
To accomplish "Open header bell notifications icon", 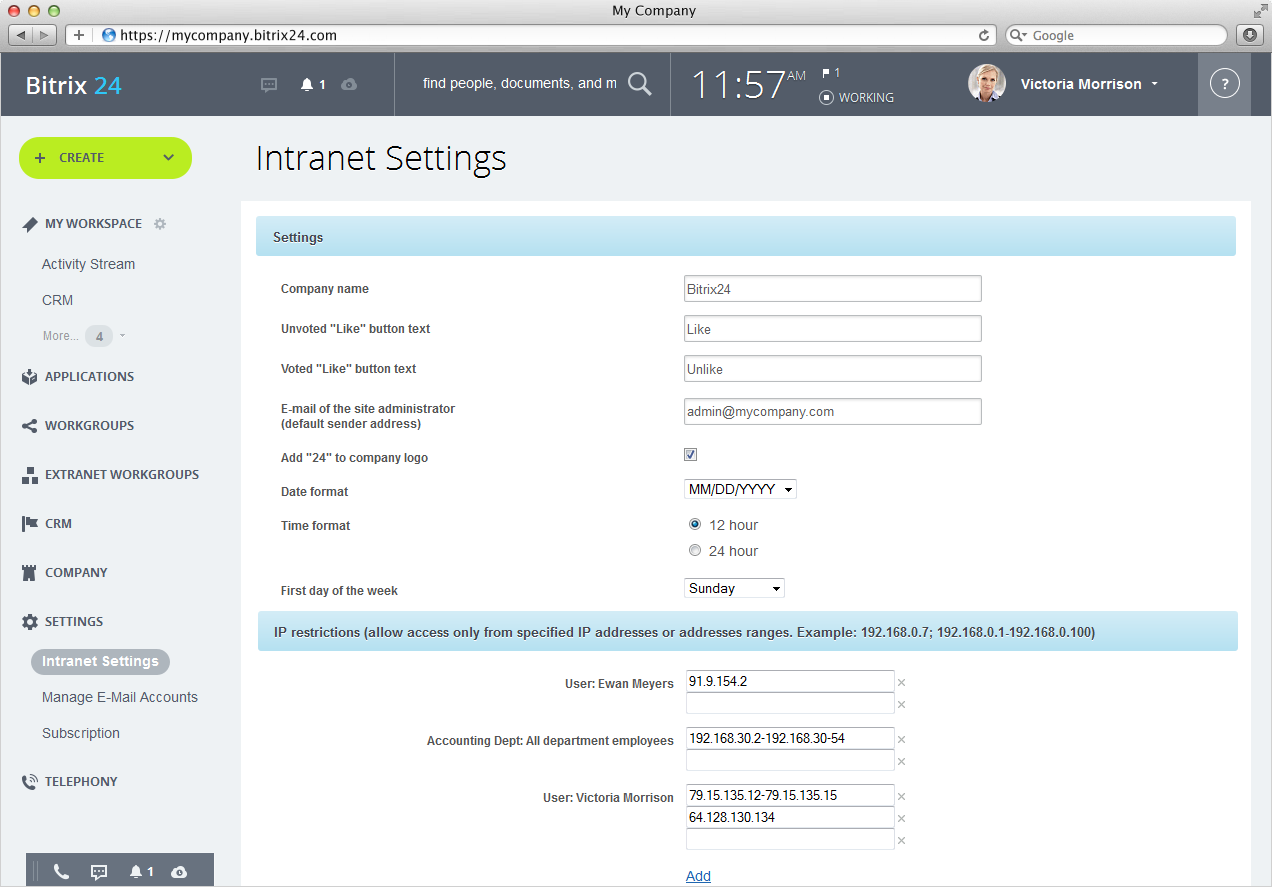I will point(307,85).
